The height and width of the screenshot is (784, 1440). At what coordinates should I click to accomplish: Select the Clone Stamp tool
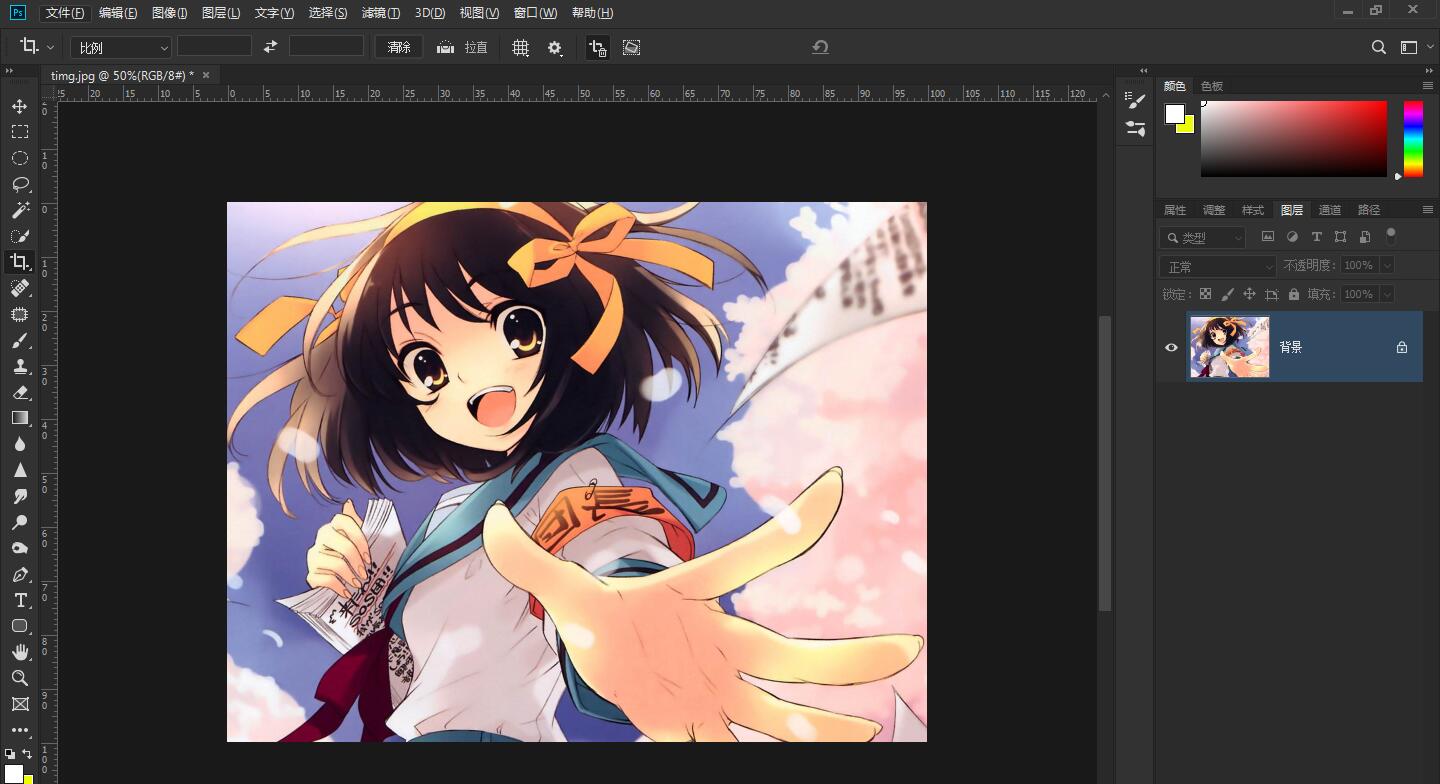19,366
